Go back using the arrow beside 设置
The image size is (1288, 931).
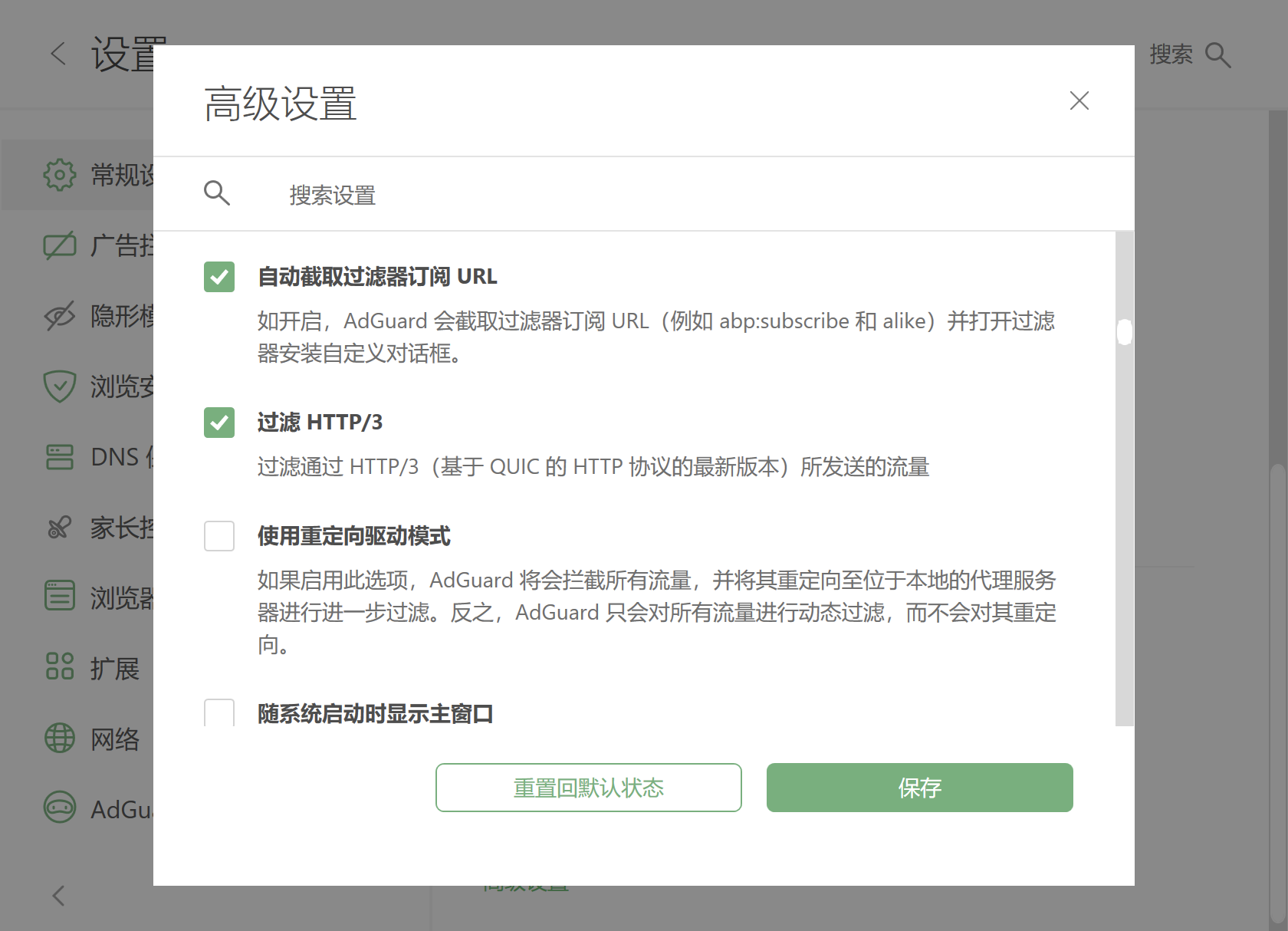[58, 54]
